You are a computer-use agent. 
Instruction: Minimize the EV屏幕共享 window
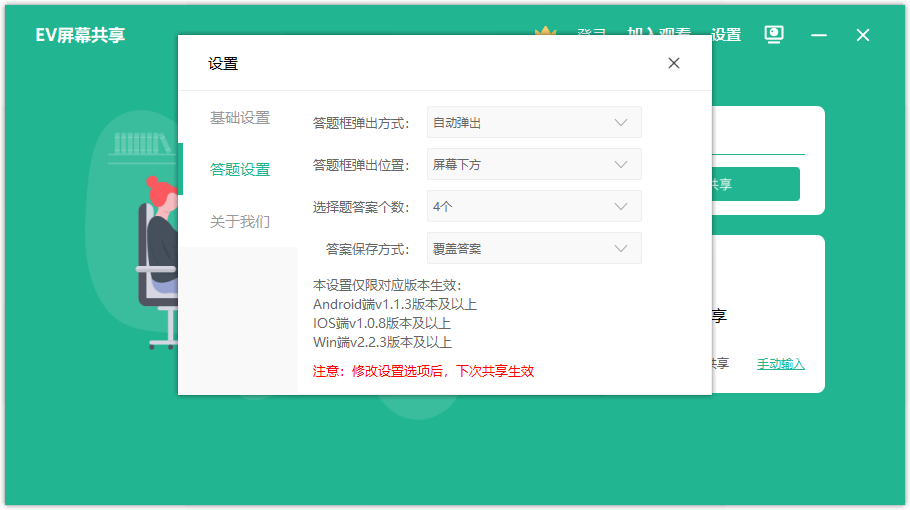click(819, 35)
